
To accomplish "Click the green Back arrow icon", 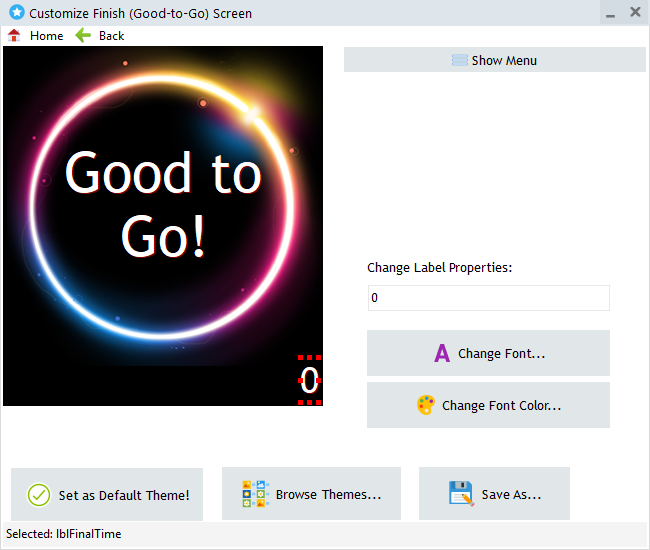I will click(x=84, y=35).
